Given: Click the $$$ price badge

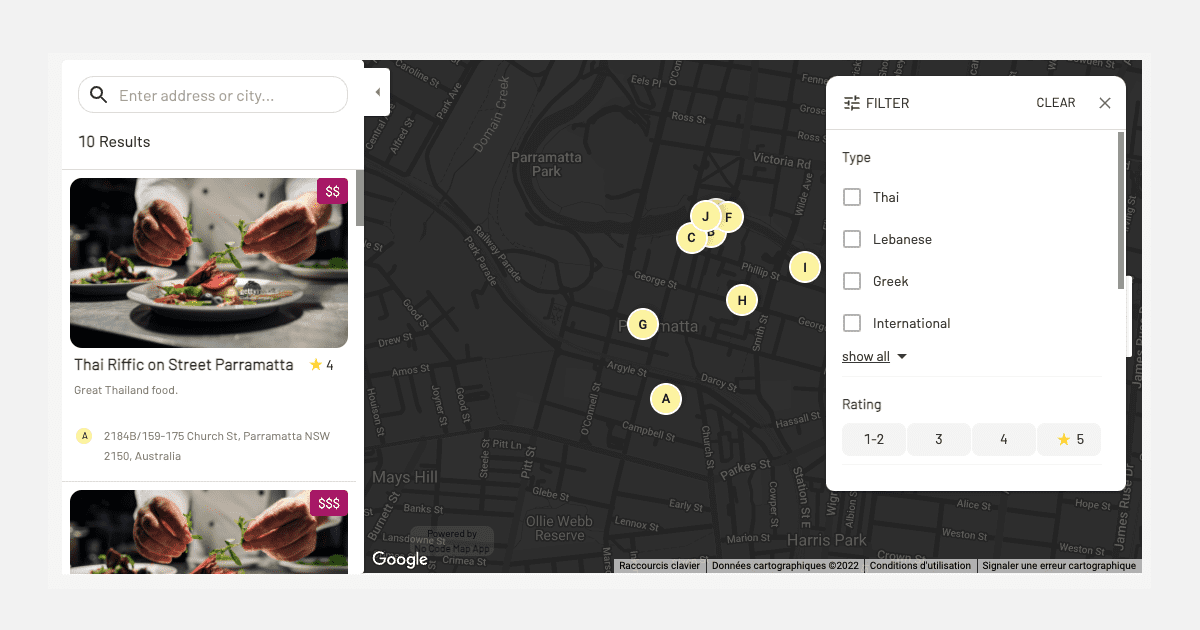Looking at the screenshot, I should coord(329,503).
